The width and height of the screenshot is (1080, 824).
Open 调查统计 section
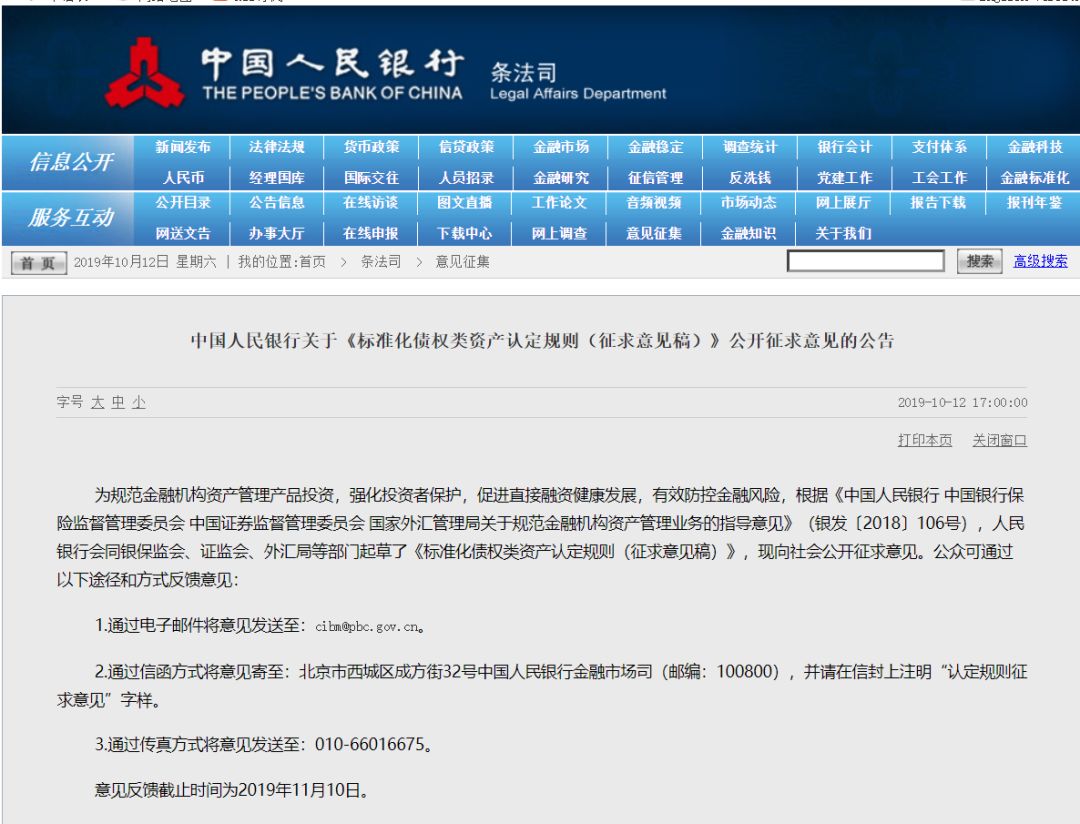pos(750,147)
